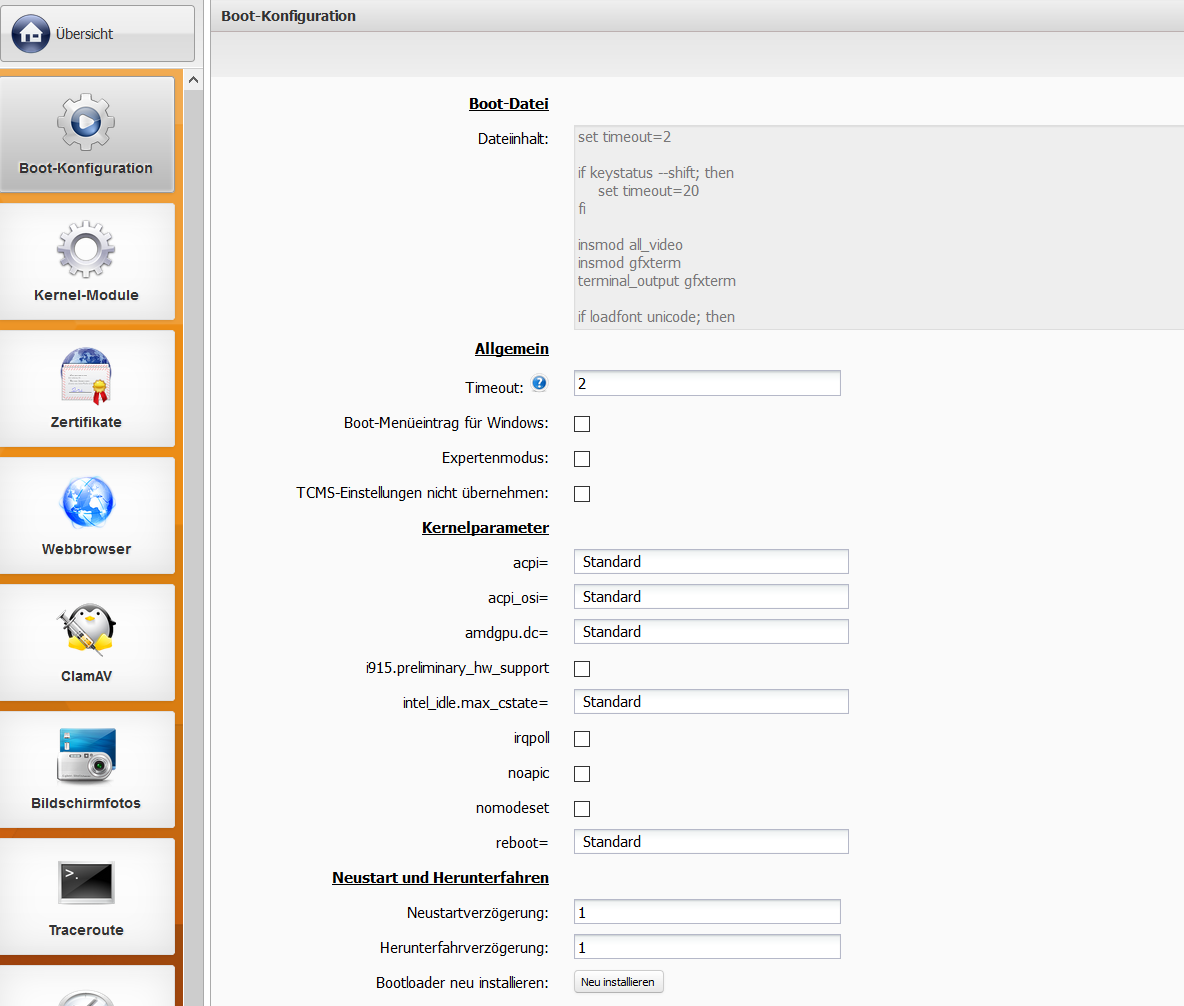
Task: Select the Webbrowser label text
Action: pos(86,549)
